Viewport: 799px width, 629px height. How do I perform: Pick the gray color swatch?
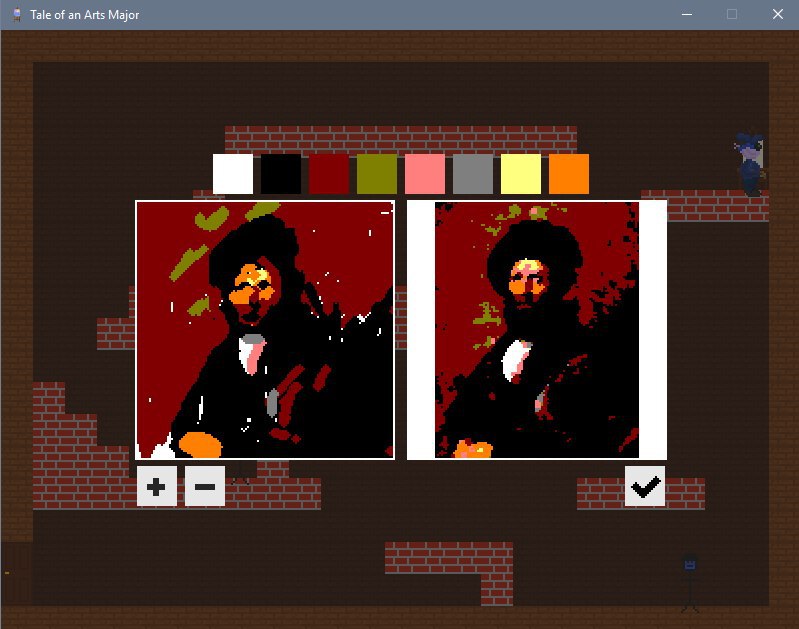pyautogui.click(x=472, y=174)
